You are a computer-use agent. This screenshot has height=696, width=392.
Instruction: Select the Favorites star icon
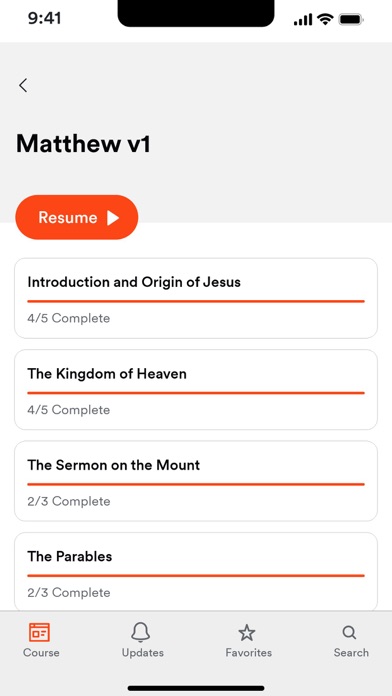tap(247, 633)
